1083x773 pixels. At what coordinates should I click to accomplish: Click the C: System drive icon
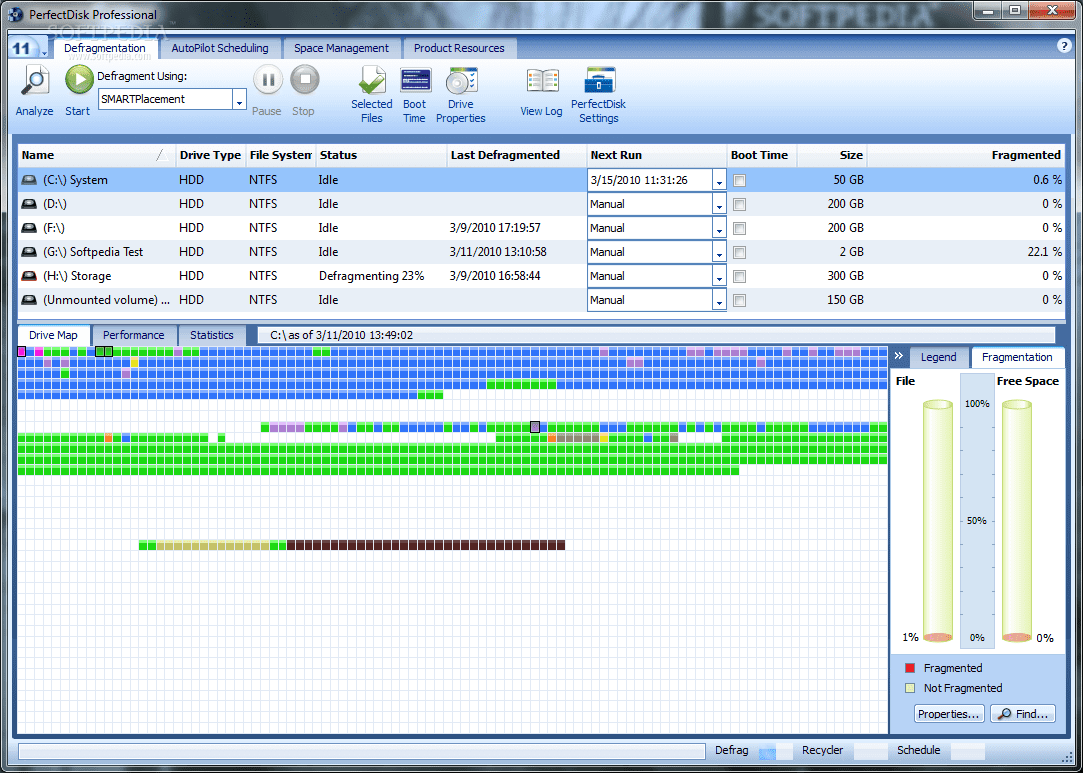point(28,180)
